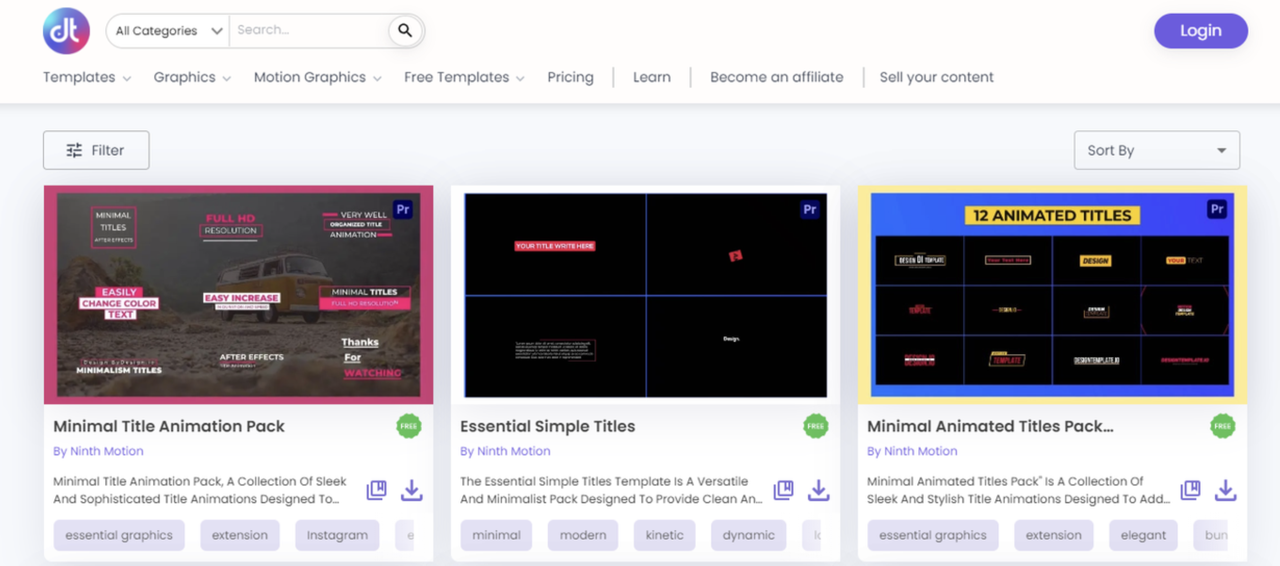Select the dynamic tag
Image resolution: width=1280 pixels, height=566 pixels.
pos(749,535)
